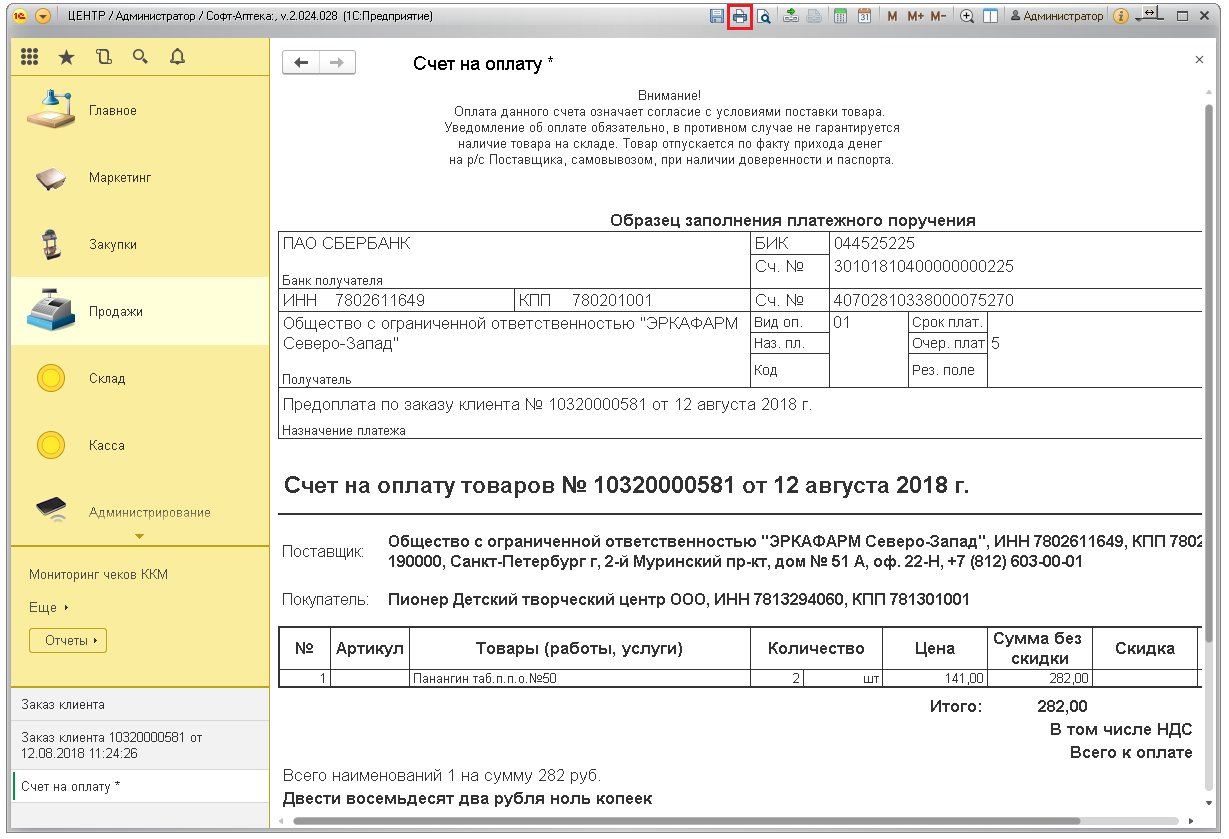
Task: Click the Save diskette icon
Action: (716, 16)
